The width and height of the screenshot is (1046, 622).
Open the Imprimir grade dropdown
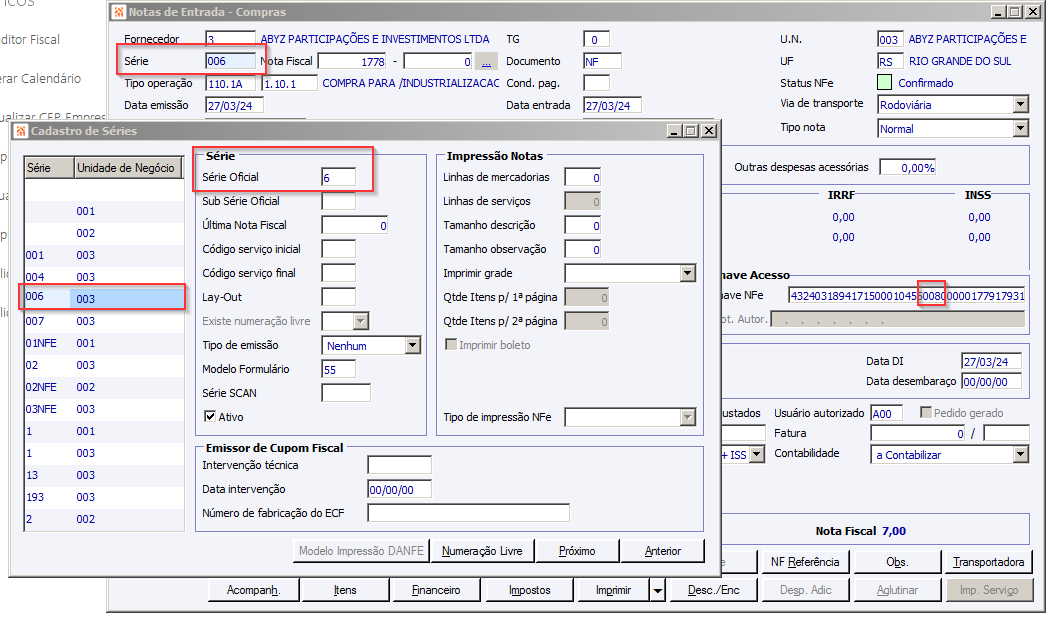point(688,273)
